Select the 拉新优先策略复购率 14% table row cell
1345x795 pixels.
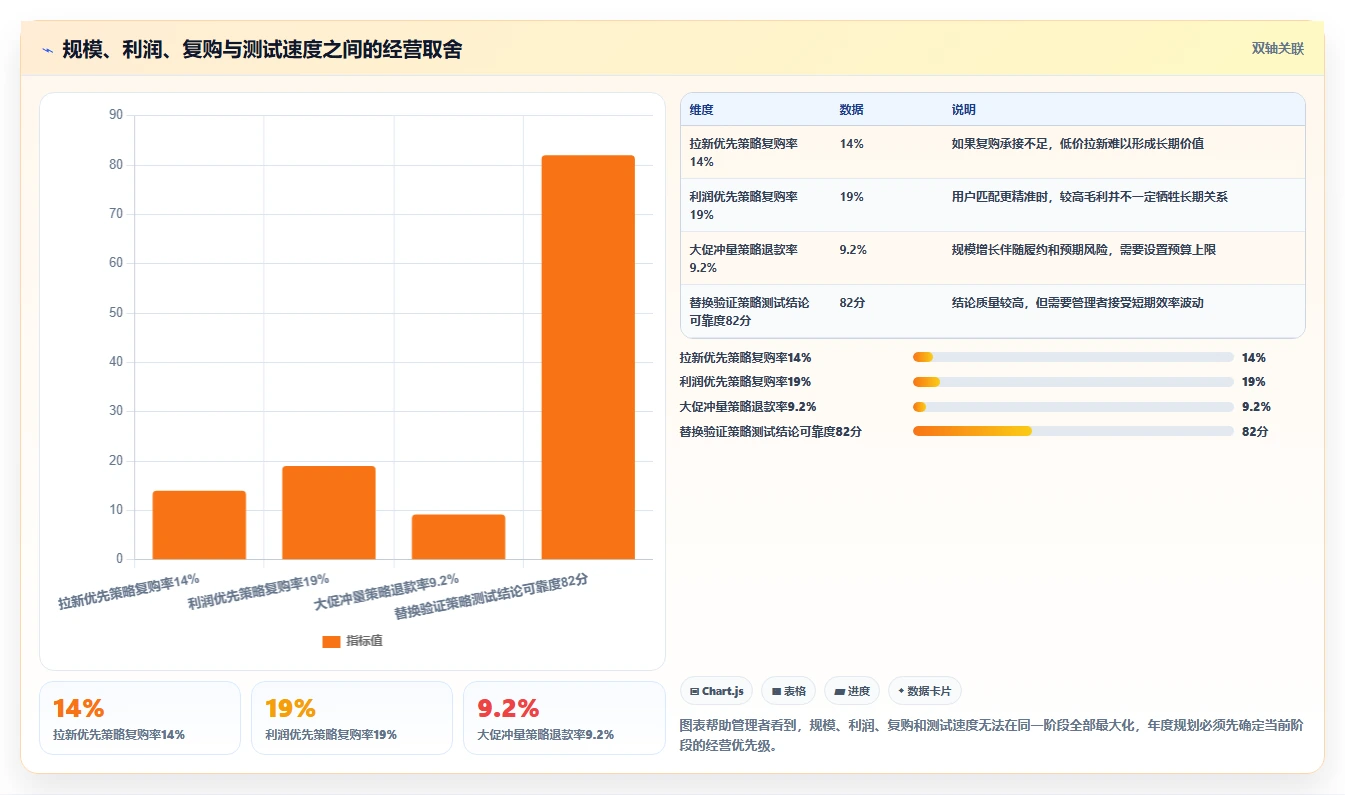tap(755, 152)
